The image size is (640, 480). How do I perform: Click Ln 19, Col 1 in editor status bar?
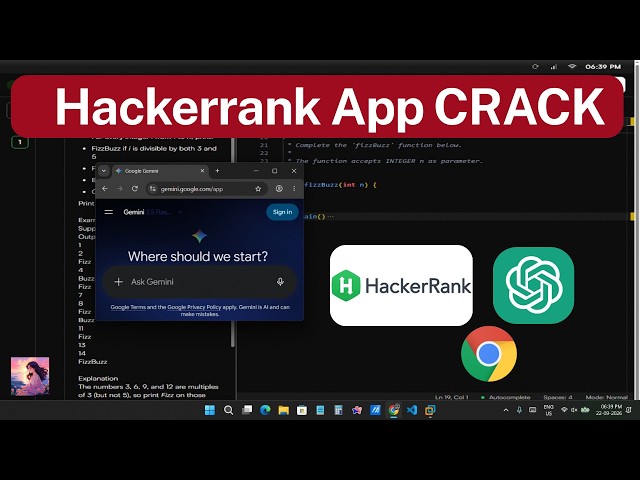(451, 397)
